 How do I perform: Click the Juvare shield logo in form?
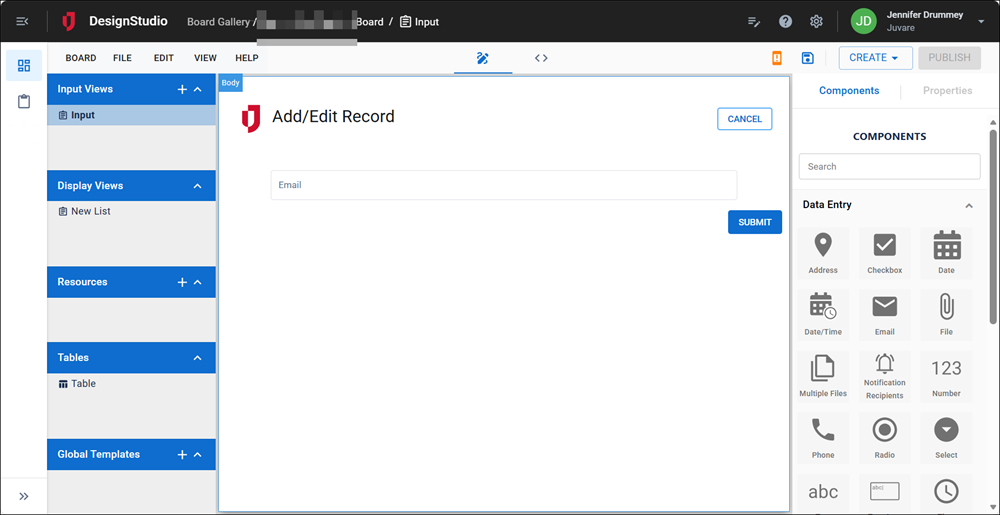click(251, 119)
